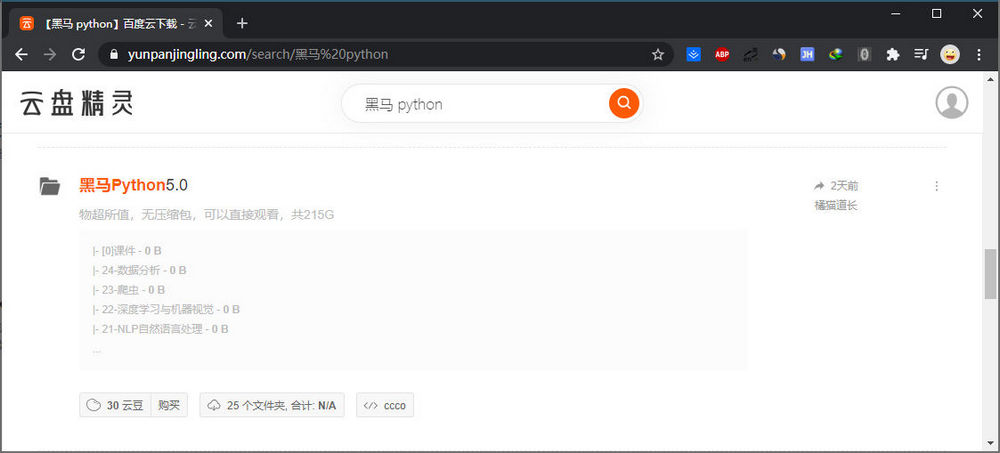Click the 21-NLP自然语言处理 row
1000x453 pixels.
tap(160, 329)
